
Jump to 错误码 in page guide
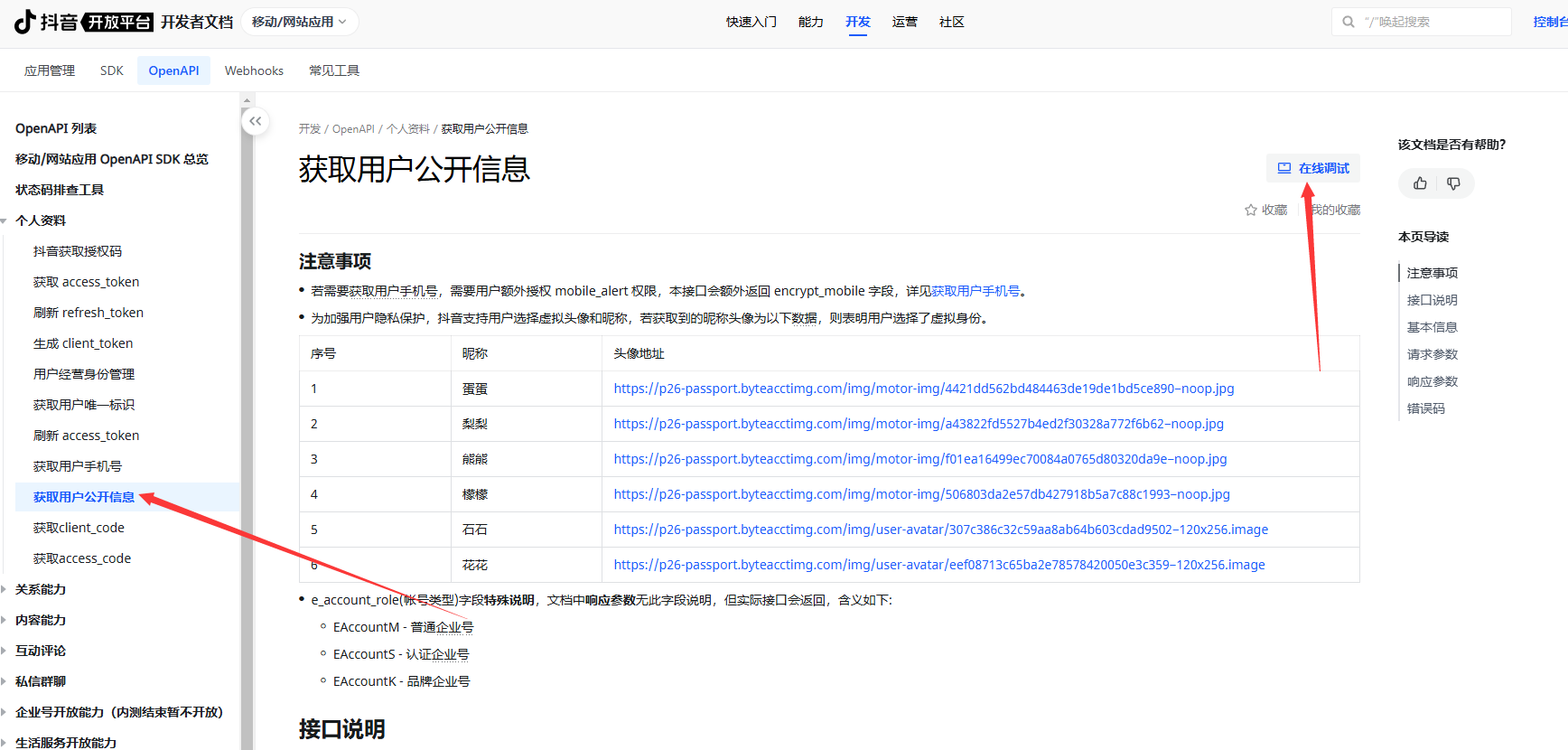click(1426, 408)
